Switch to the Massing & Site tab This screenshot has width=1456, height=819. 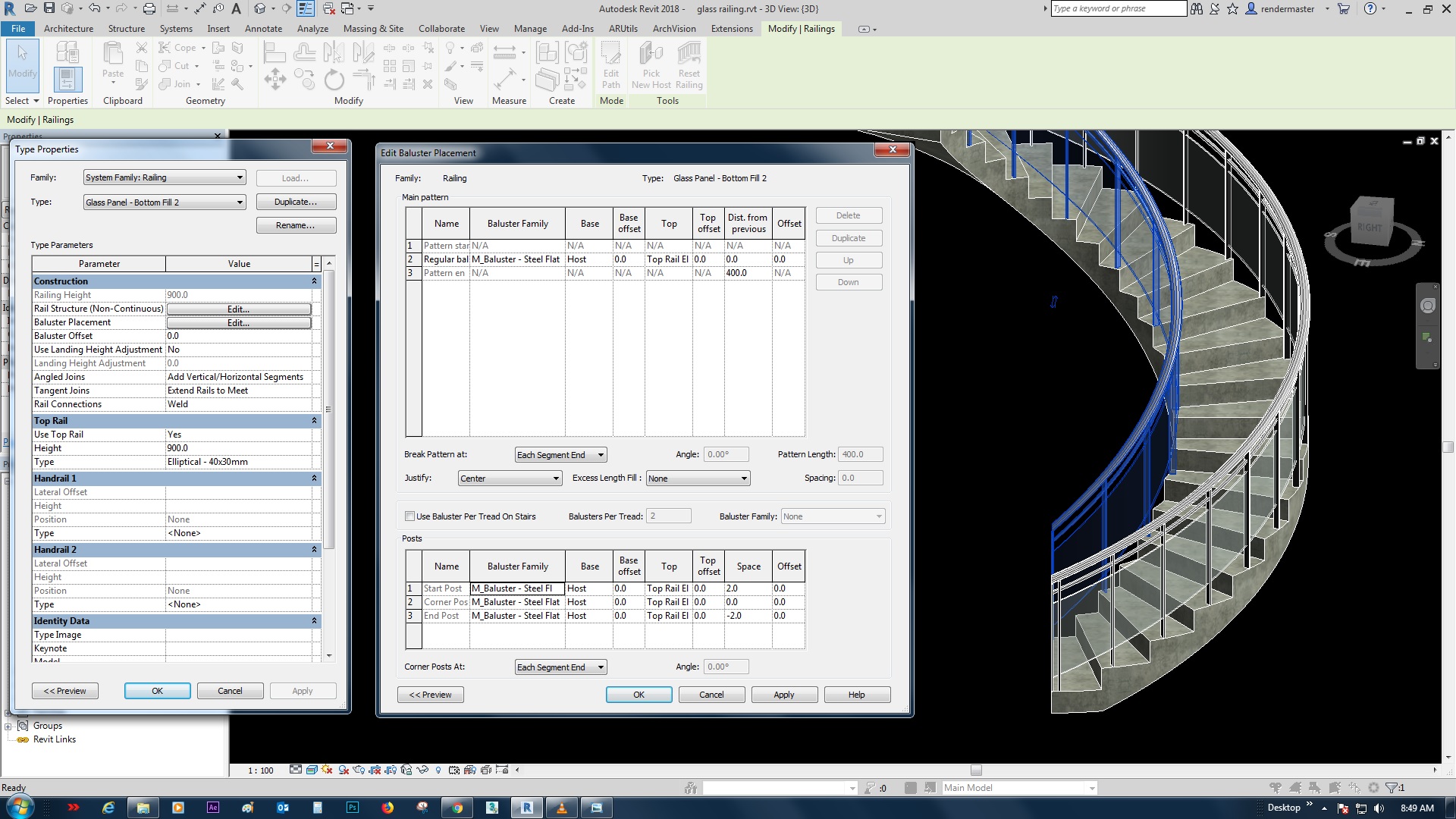pos(373,29)
